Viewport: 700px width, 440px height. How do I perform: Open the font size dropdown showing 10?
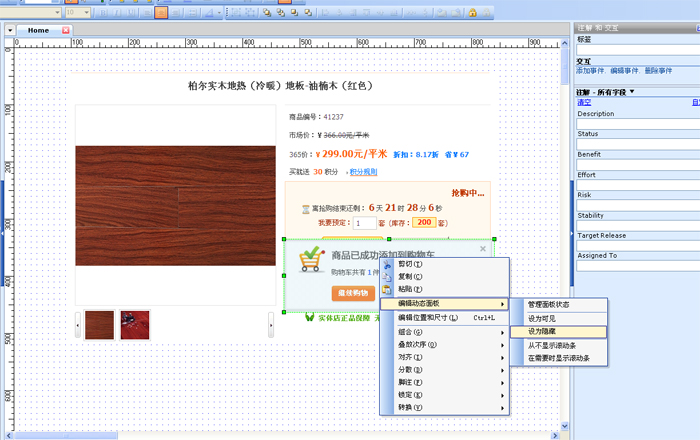click(x=87, y=12)
